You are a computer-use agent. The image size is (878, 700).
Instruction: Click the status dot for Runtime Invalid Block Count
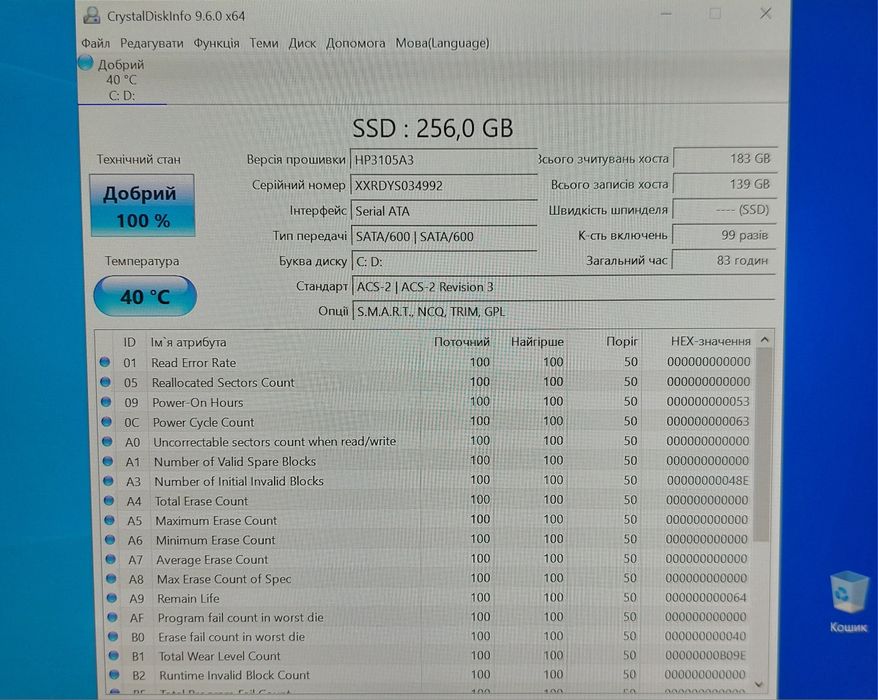114,674
